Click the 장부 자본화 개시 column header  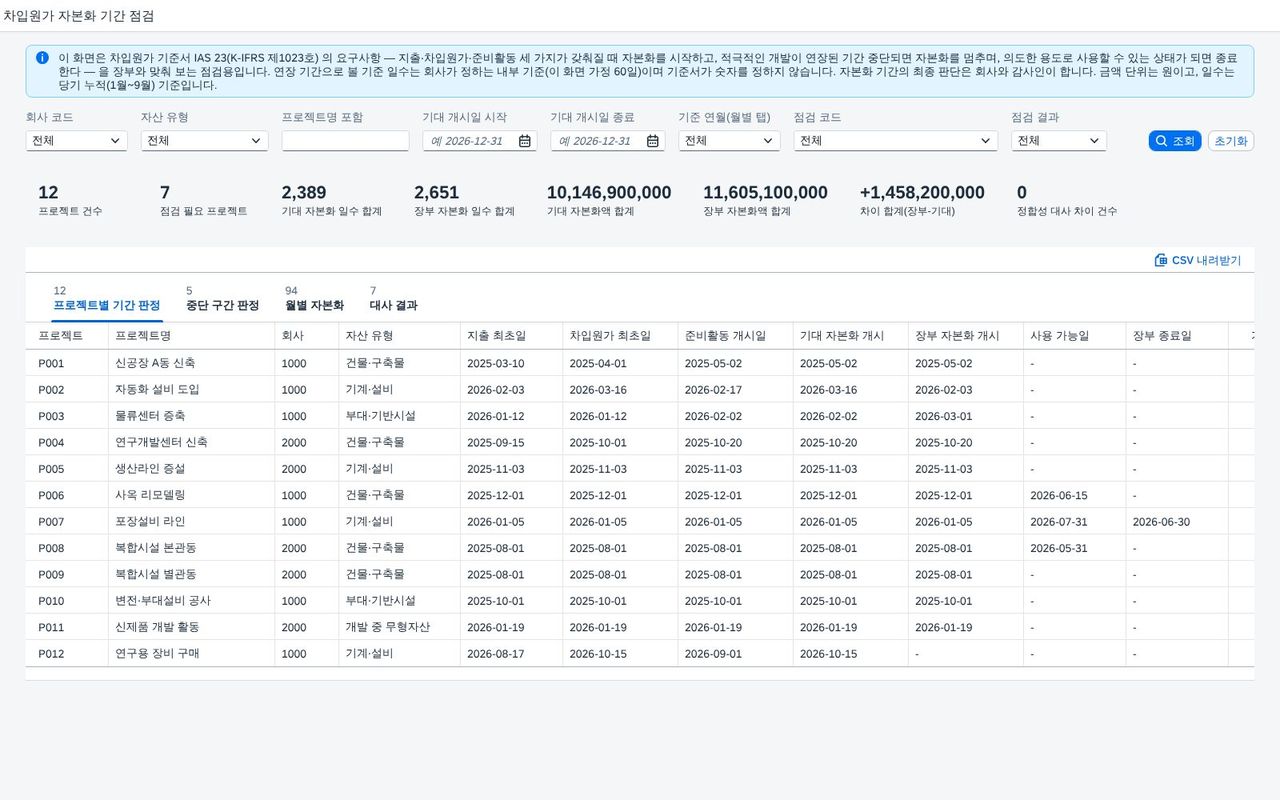point(965,336)
